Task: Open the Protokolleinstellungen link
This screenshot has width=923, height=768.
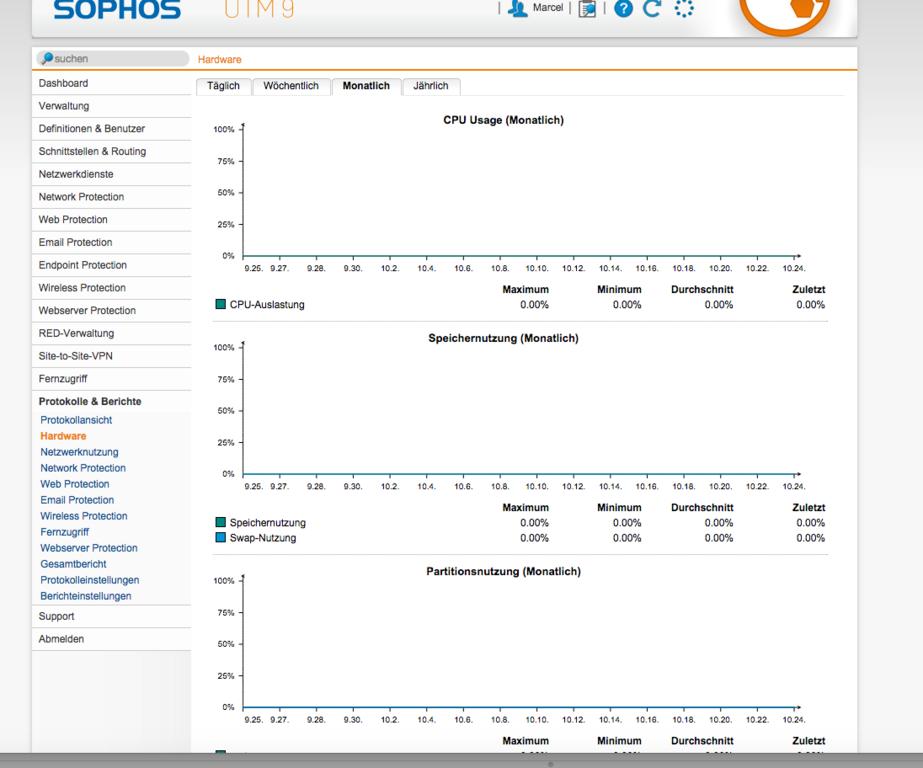Action: click(89, 580)
